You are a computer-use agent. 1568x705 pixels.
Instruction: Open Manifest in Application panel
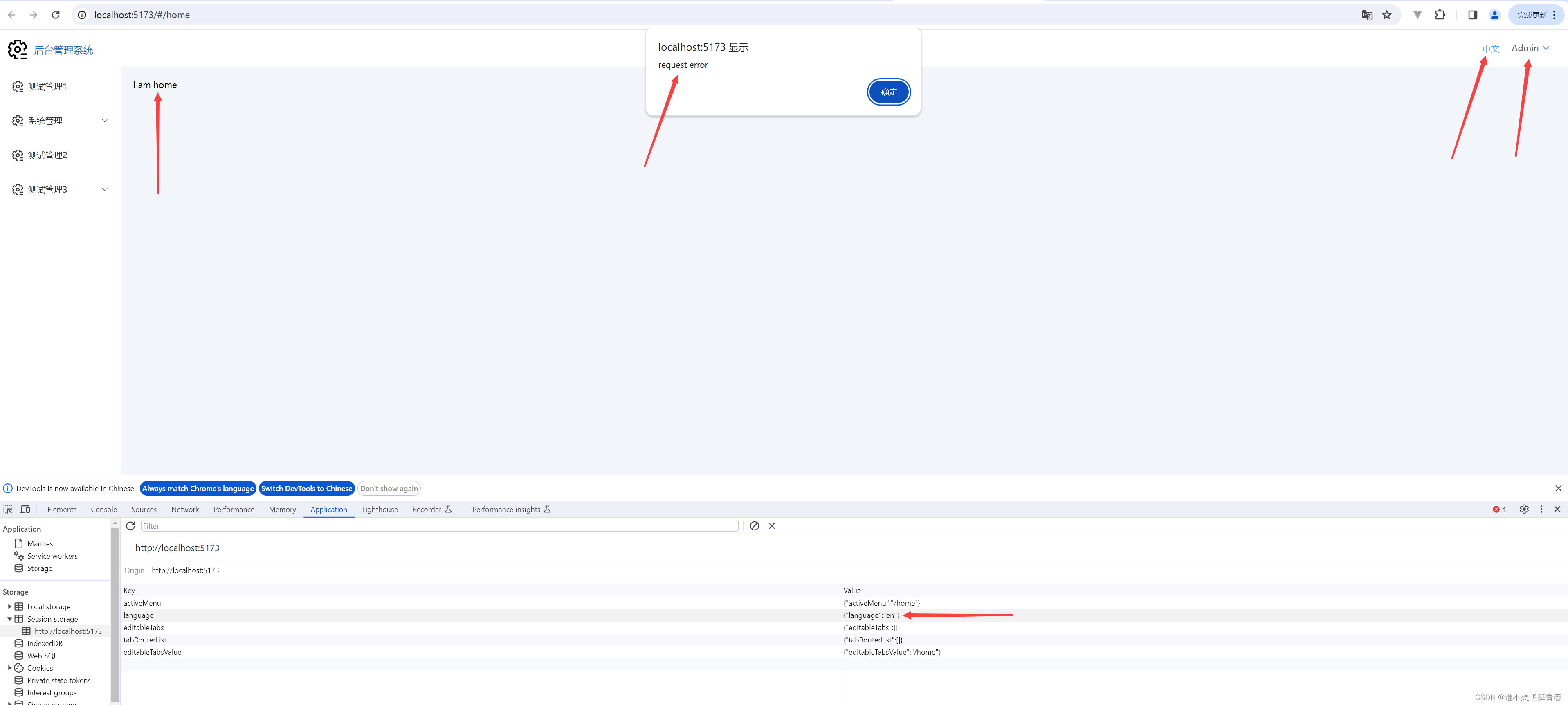[41, 543]
